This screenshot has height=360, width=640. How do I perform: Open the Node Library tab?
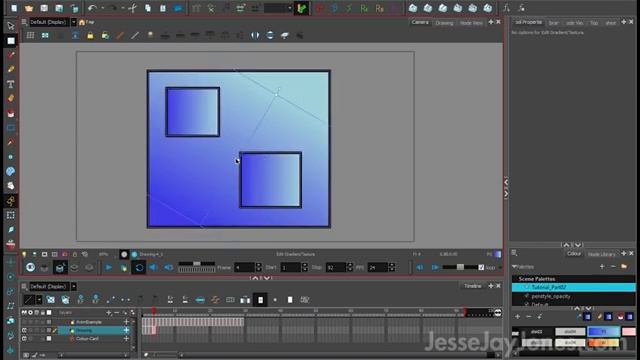601,254
